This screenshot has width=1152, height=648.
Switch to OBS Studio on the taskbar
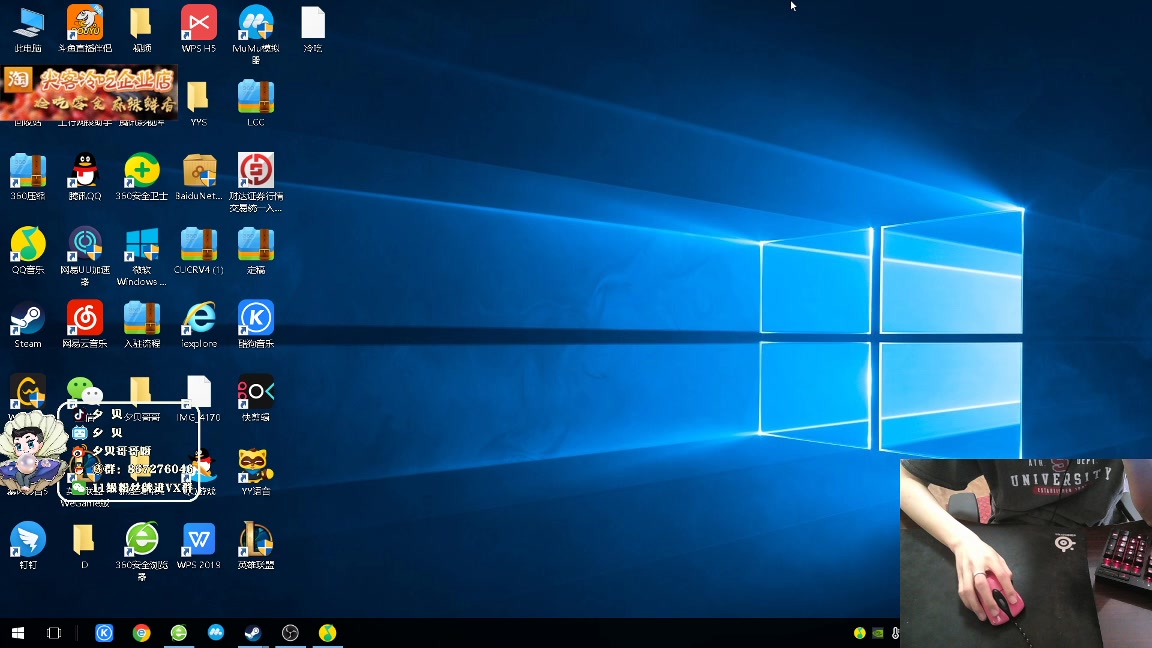pyautogui.click(x=290, y=633)
